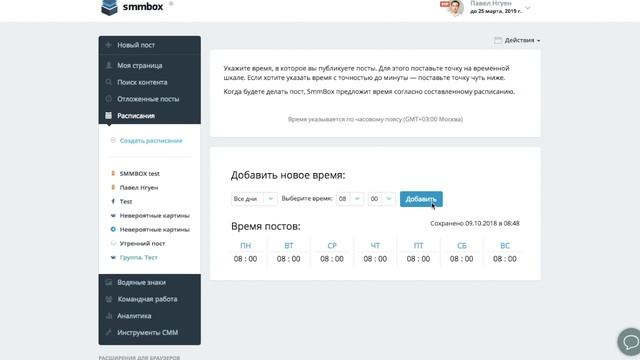The height and width of the screenshot is (360, 640).
Task: Click the smmbox logo icon
Action: (109, 7)
